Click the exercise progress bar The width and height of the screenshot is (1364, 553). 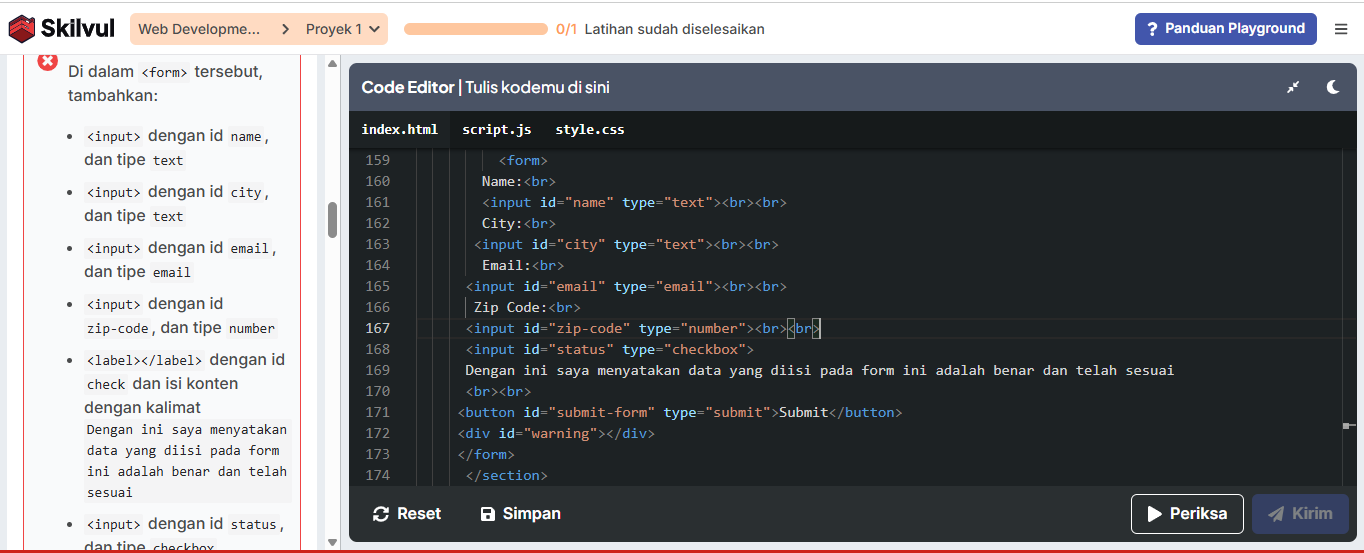(475, 29)
